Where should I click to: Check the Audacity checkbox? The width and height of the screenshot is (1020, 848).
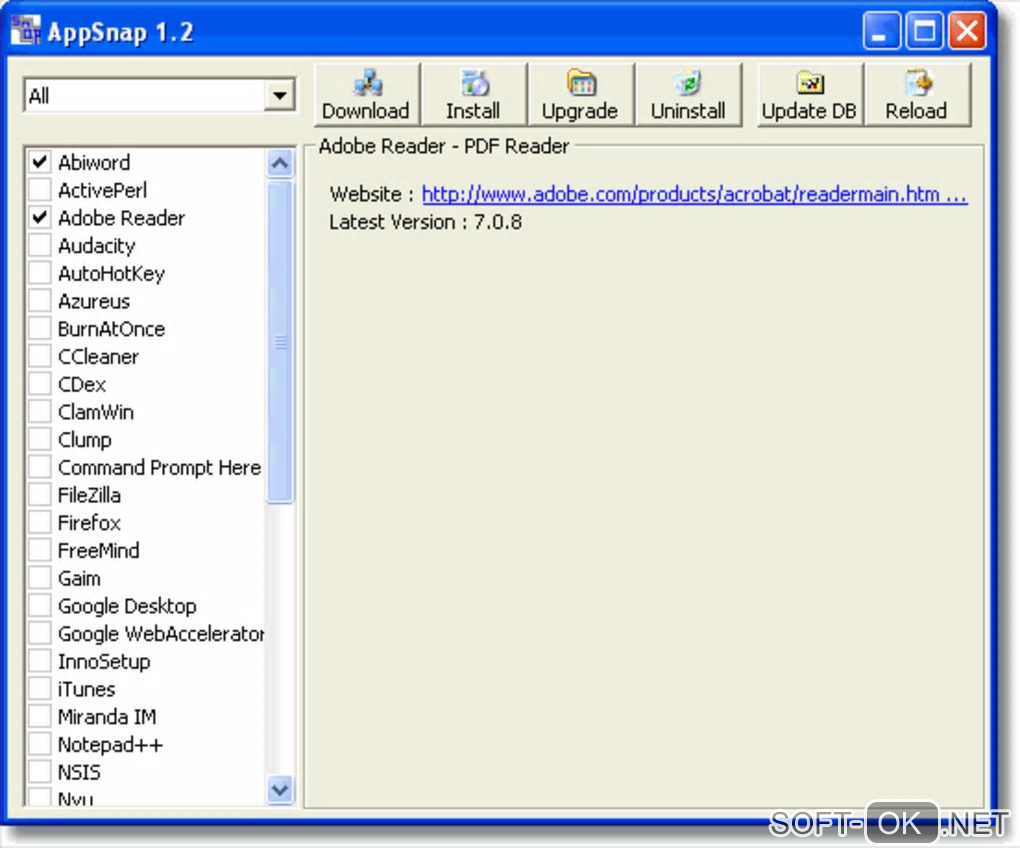click(x=40, y=245)
